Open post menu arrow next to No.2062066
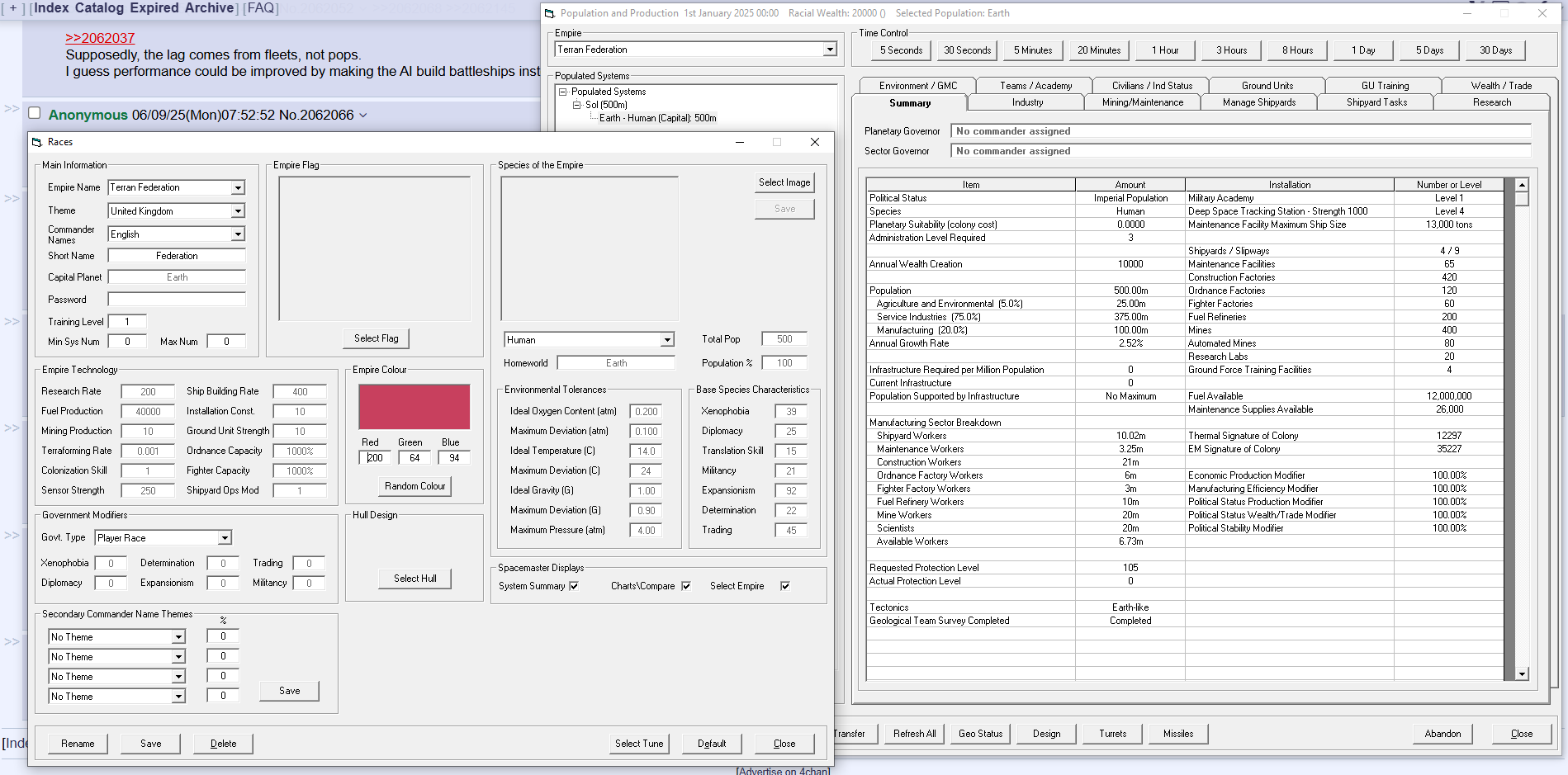The width and height of the screenshot is (1568, 775). click(363, 116)
